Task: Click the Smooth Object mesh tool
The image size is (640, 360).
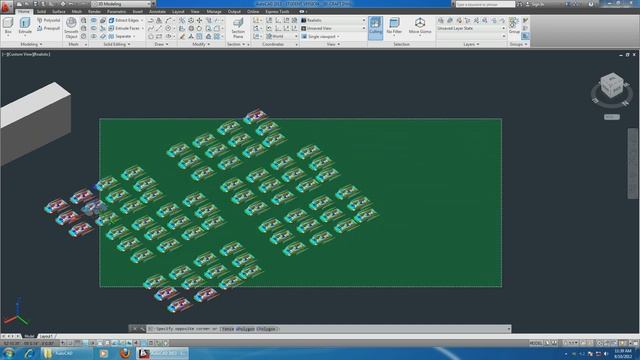Action: pyautogui.click(x=71, y=28)
